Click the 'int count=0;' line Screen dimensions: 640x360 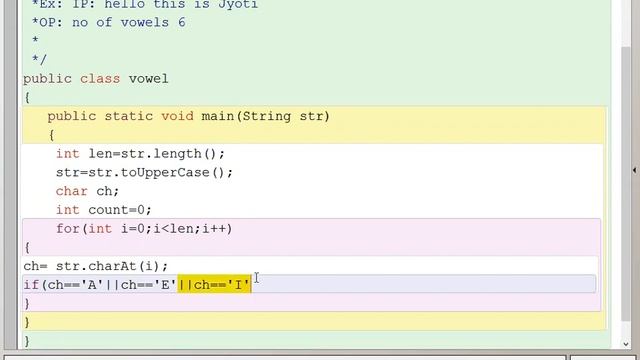(104, 210)
